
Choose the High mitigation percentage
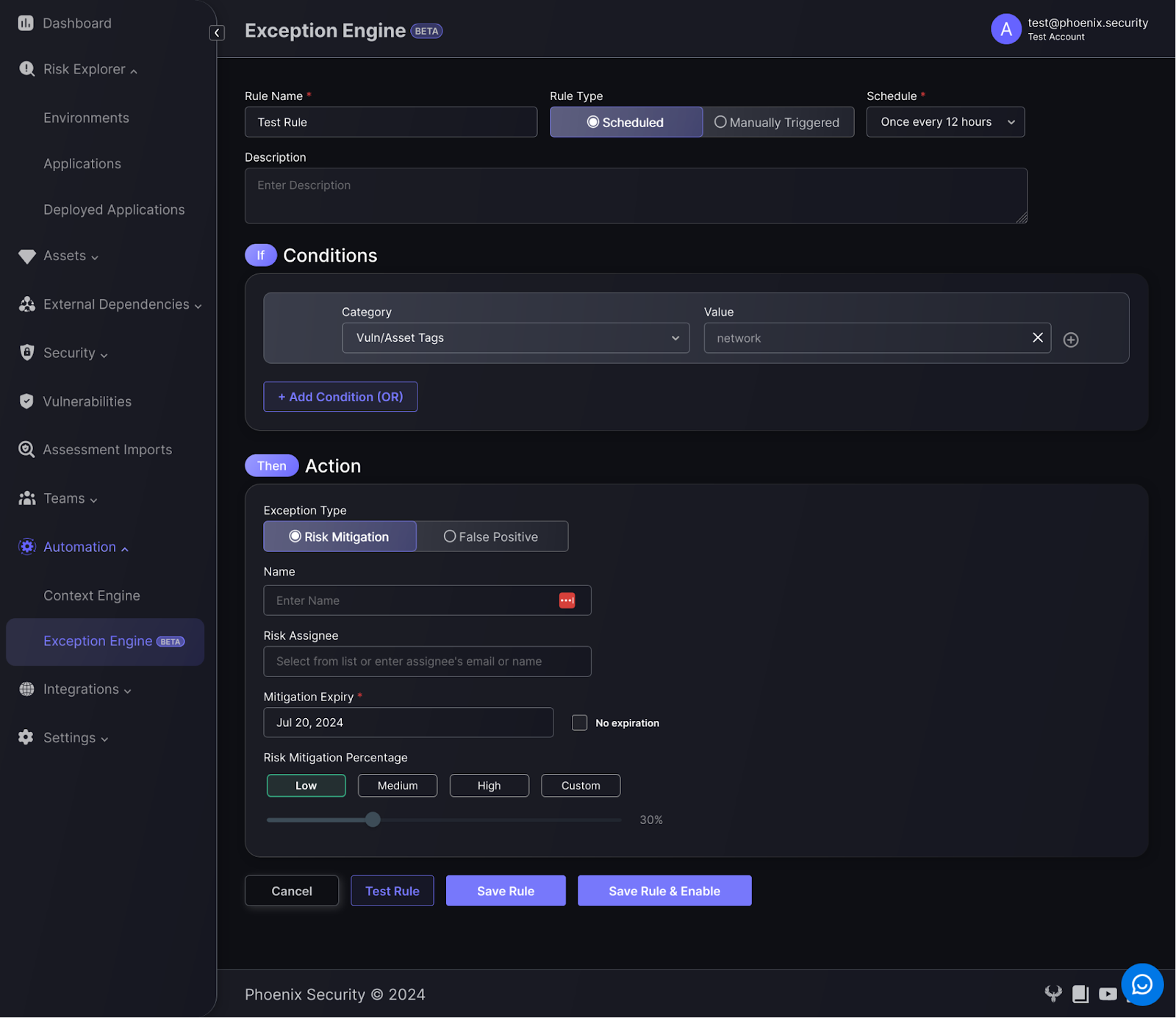click(x=489, y=786)
